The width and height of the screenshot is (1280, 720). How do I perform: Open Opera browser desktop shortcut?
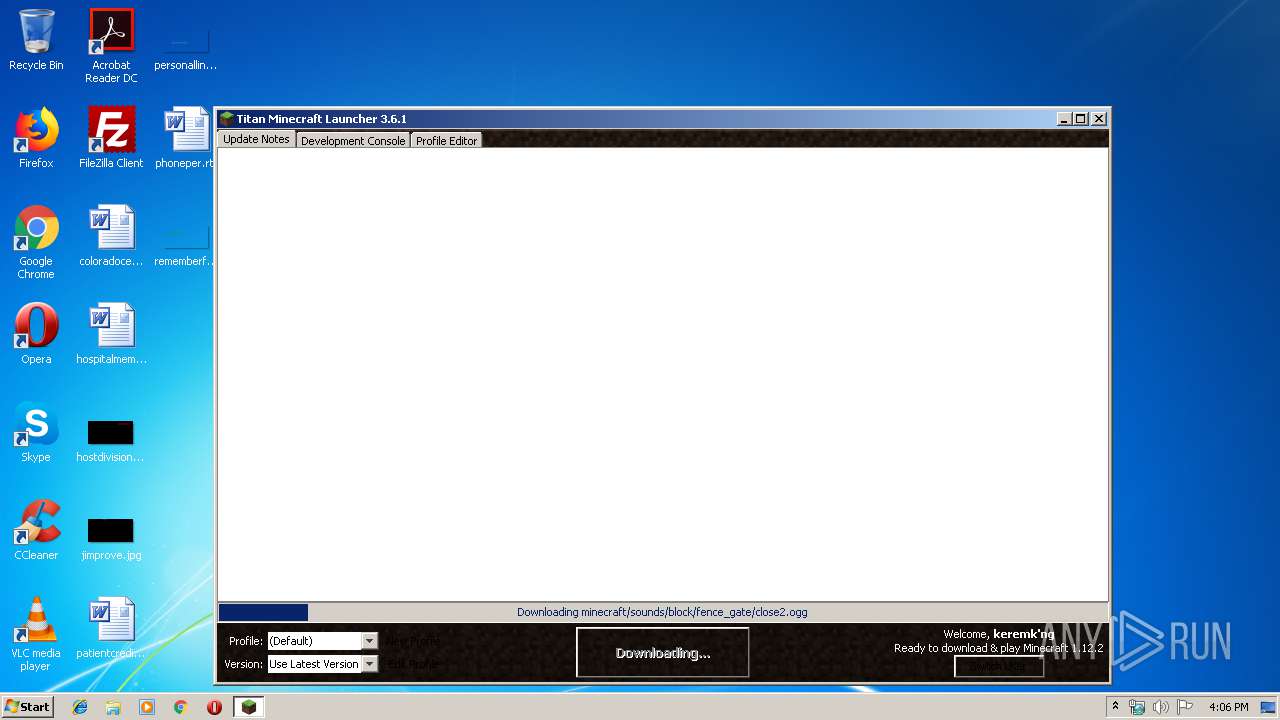tap(36, 334)
